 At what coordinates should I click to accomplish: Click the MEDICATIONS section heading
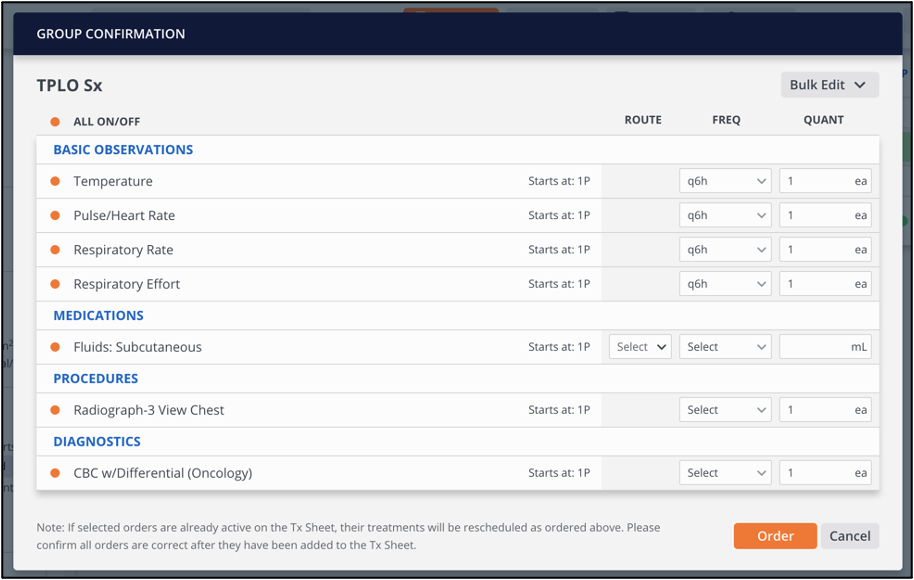(x=99, y=316)
